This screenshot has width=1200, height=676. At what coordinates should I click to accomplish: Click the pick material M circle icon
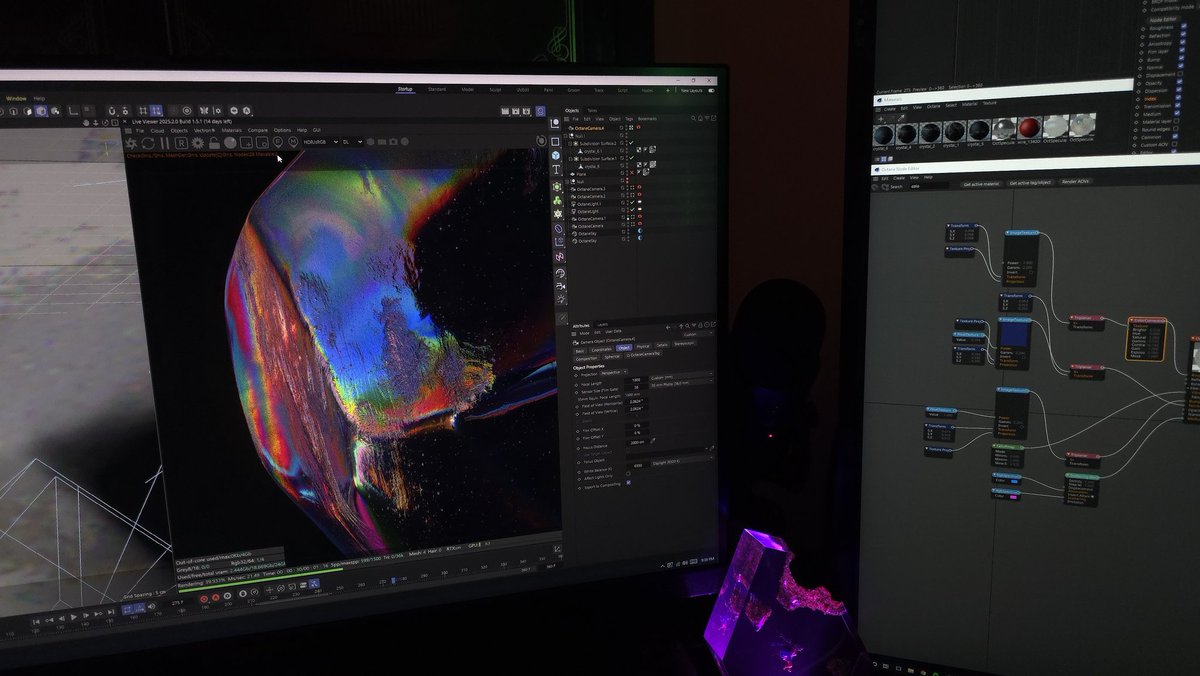[x=293, y=143]
